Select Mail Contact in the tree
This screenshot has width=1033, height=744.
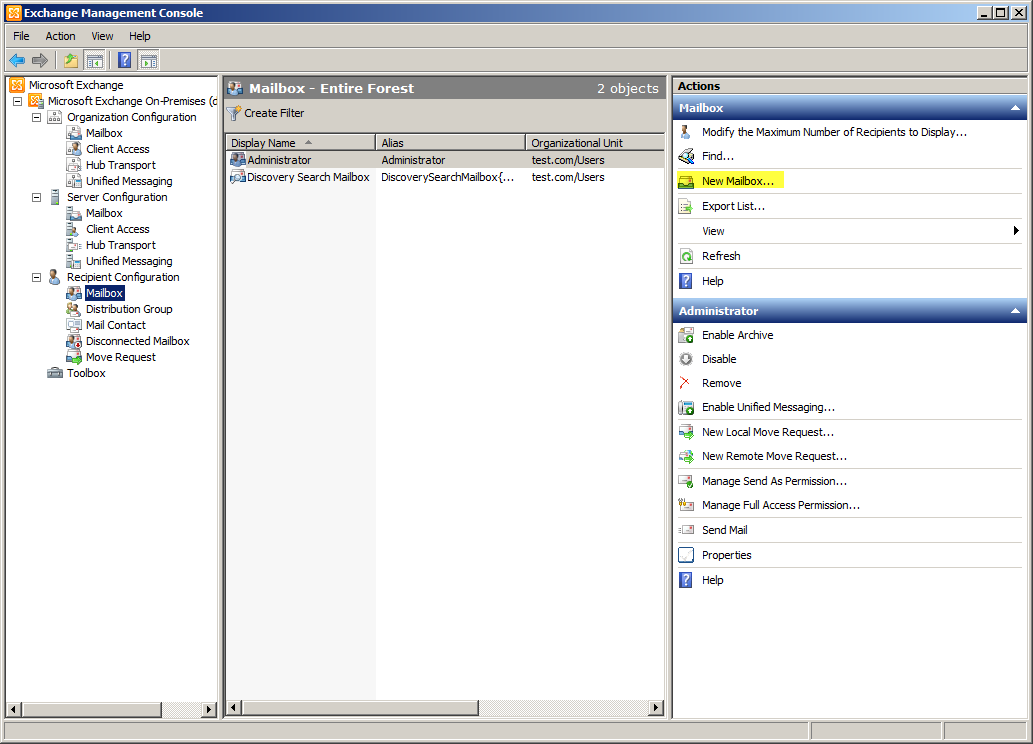tap(115, 325)
